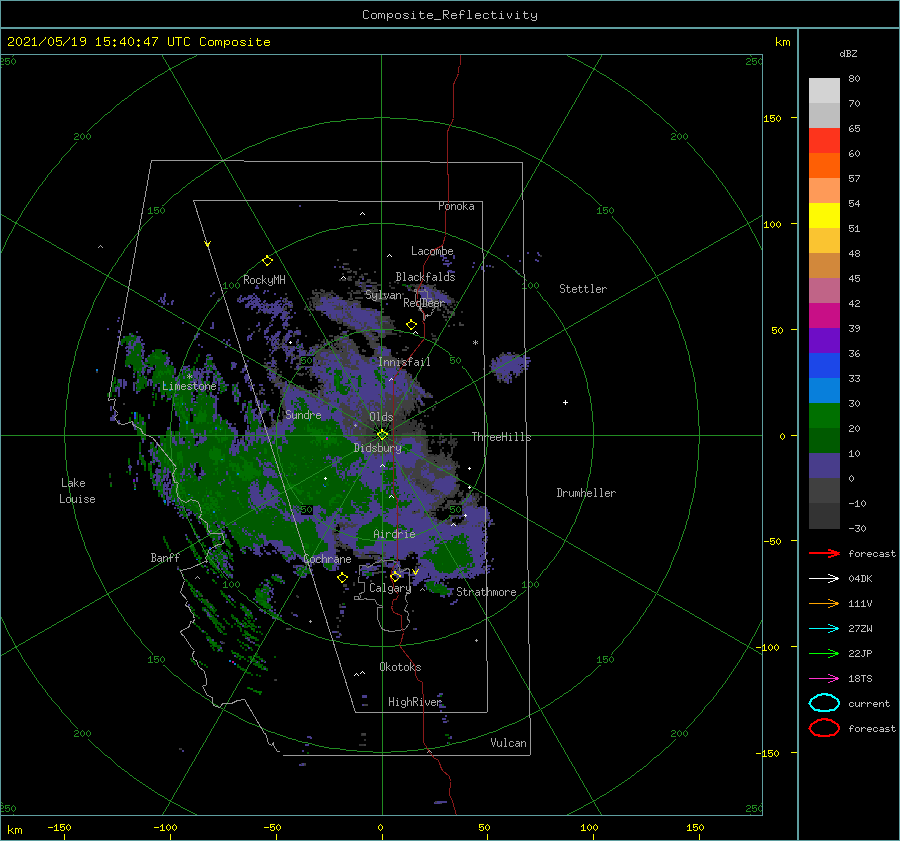Screen dimensions: 900x841
Task: Select the dark gray -10 dBZ swatch
Action: pyautogui.click(x=824, y=516)
